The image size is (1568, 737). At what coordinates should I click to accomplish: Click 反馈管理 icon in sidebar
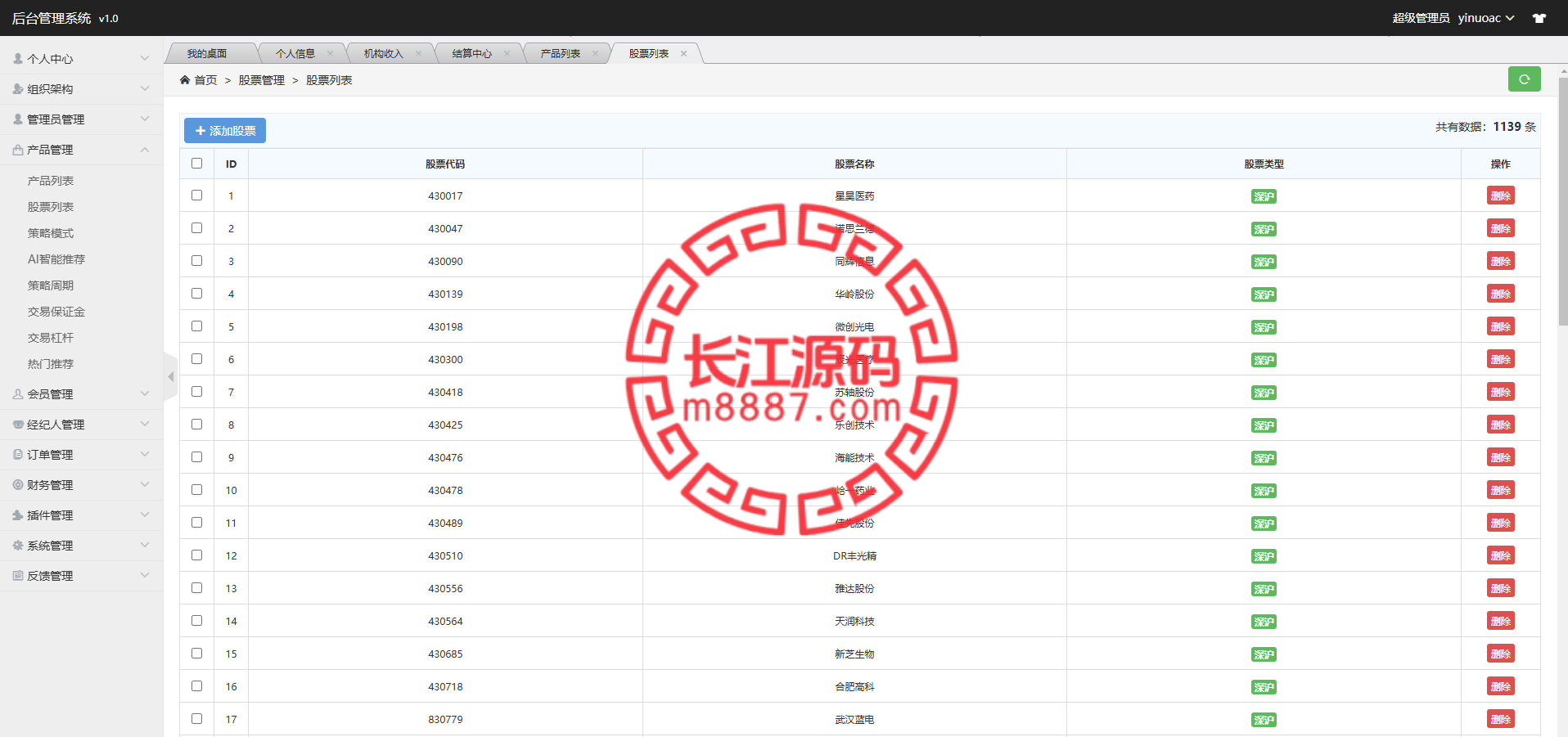(x=18, y=576)
